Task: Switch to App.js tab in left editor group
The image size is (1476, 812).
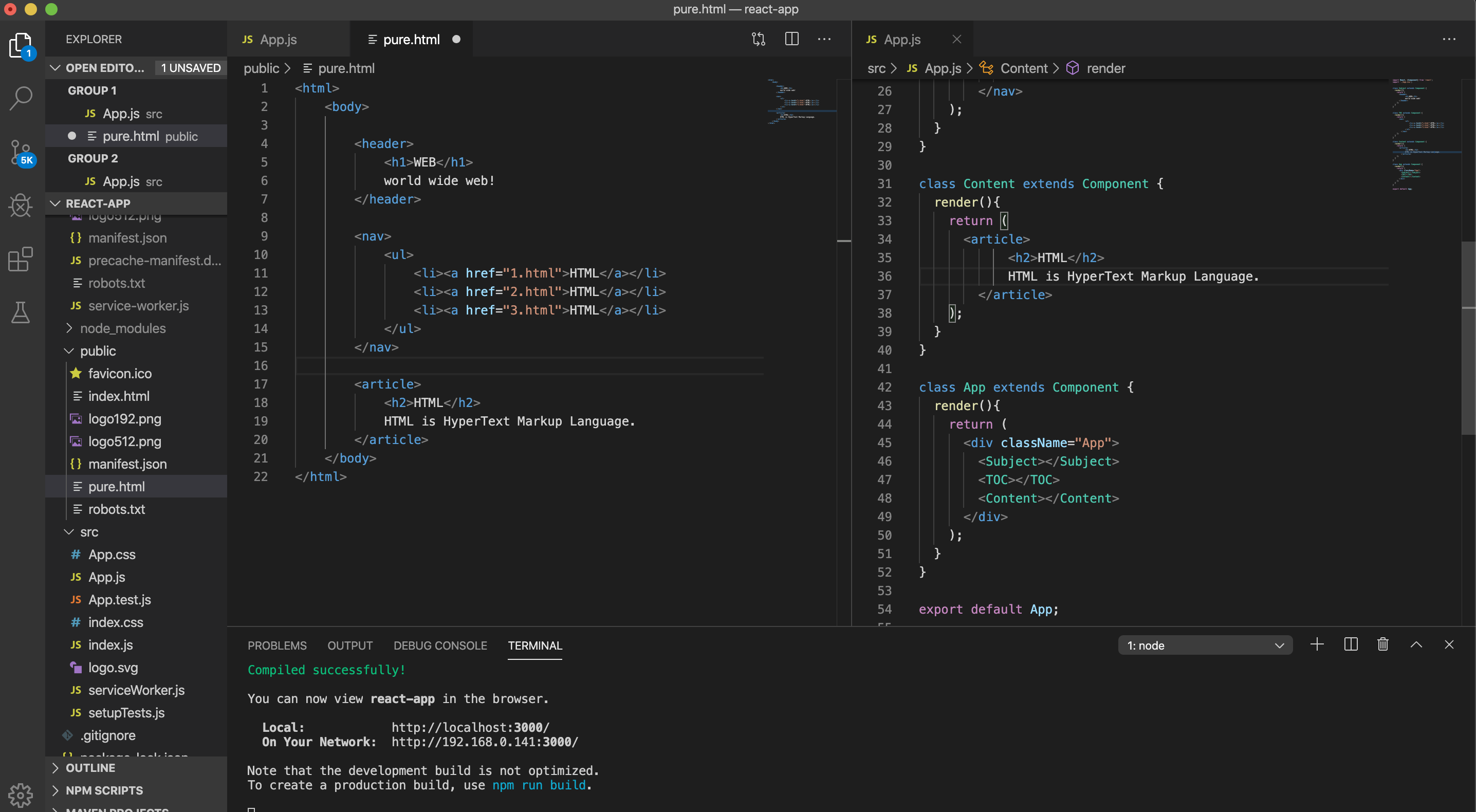Action: coord(278,40)
